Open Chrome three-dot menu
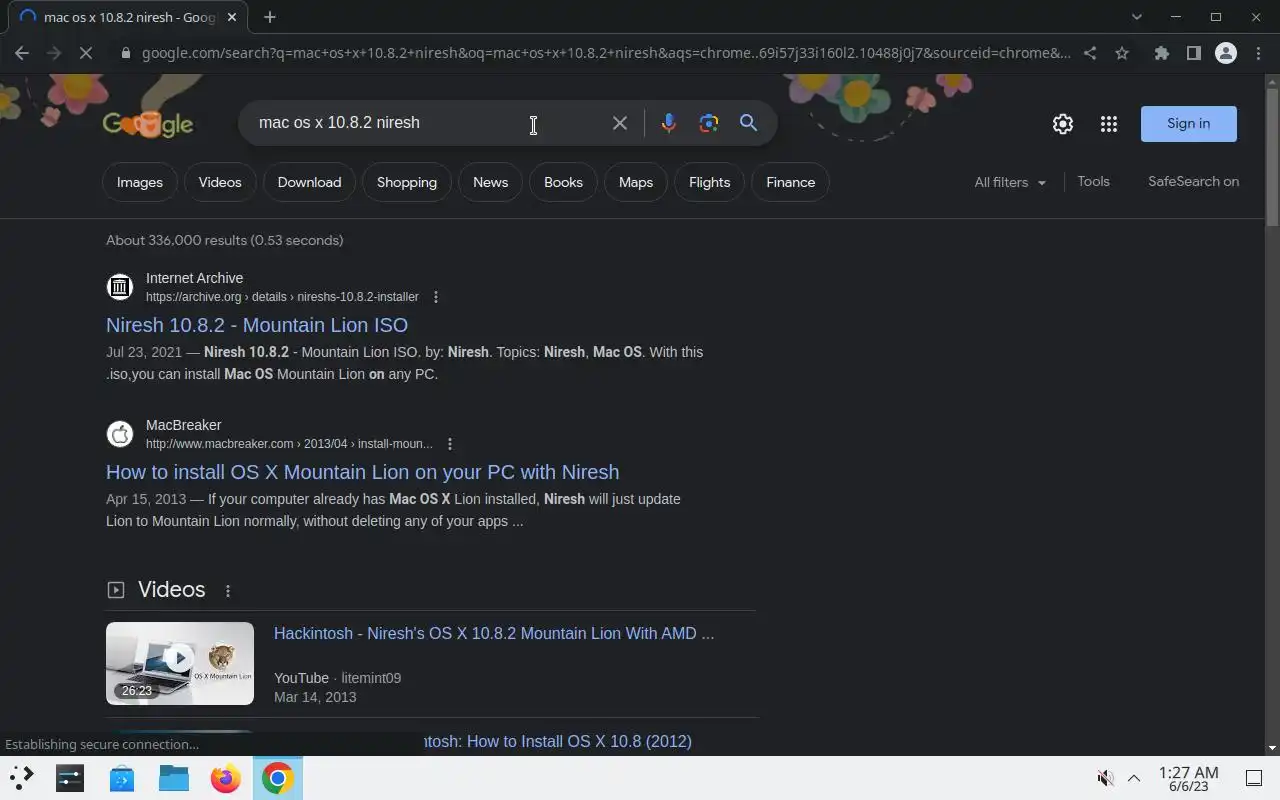The image size is (1280, 800). (1257, 53)
